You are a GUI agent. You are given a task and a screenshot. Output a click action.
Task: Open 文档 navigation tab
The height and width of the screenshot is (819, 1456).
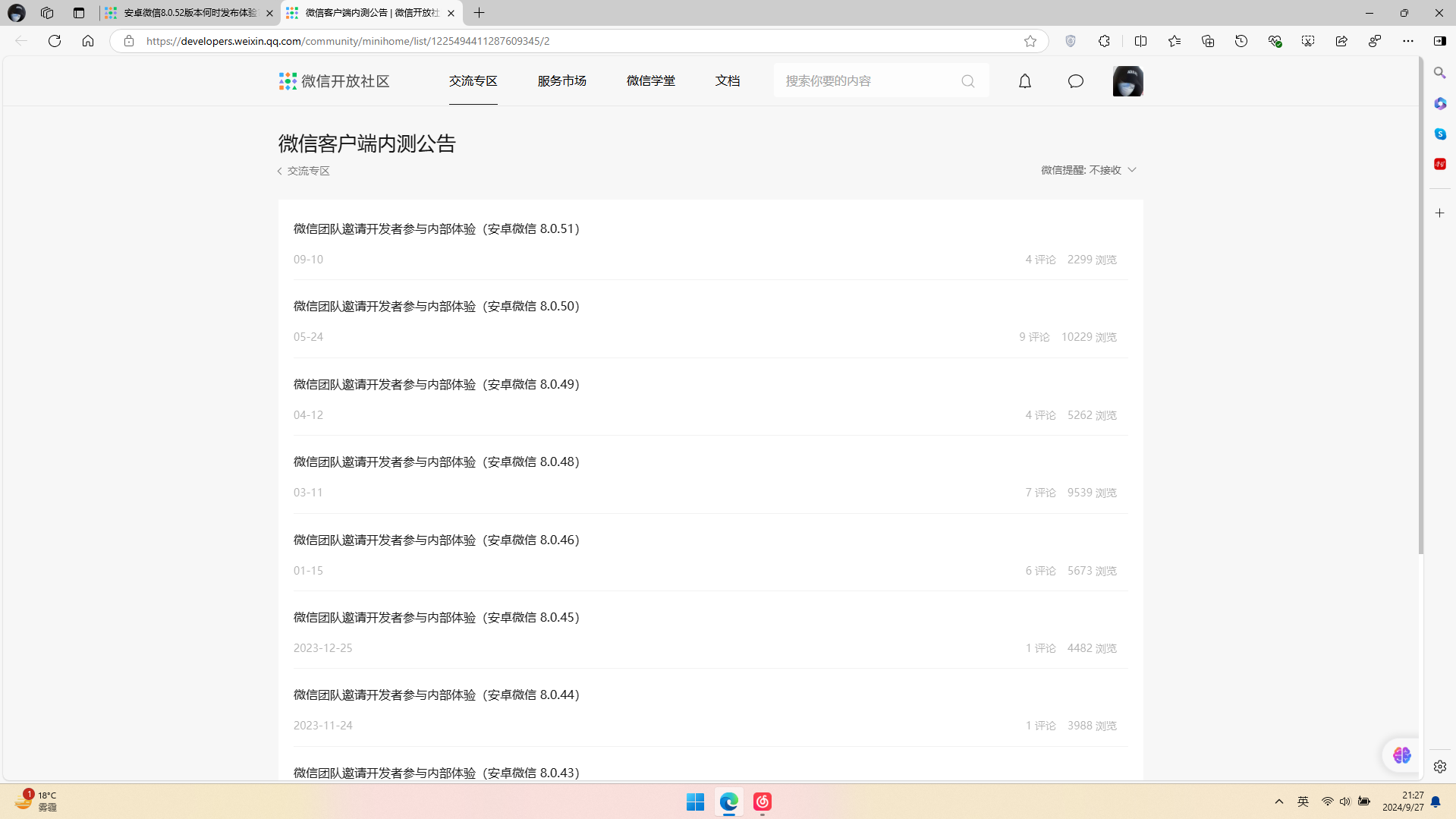(x=727, y=81)
